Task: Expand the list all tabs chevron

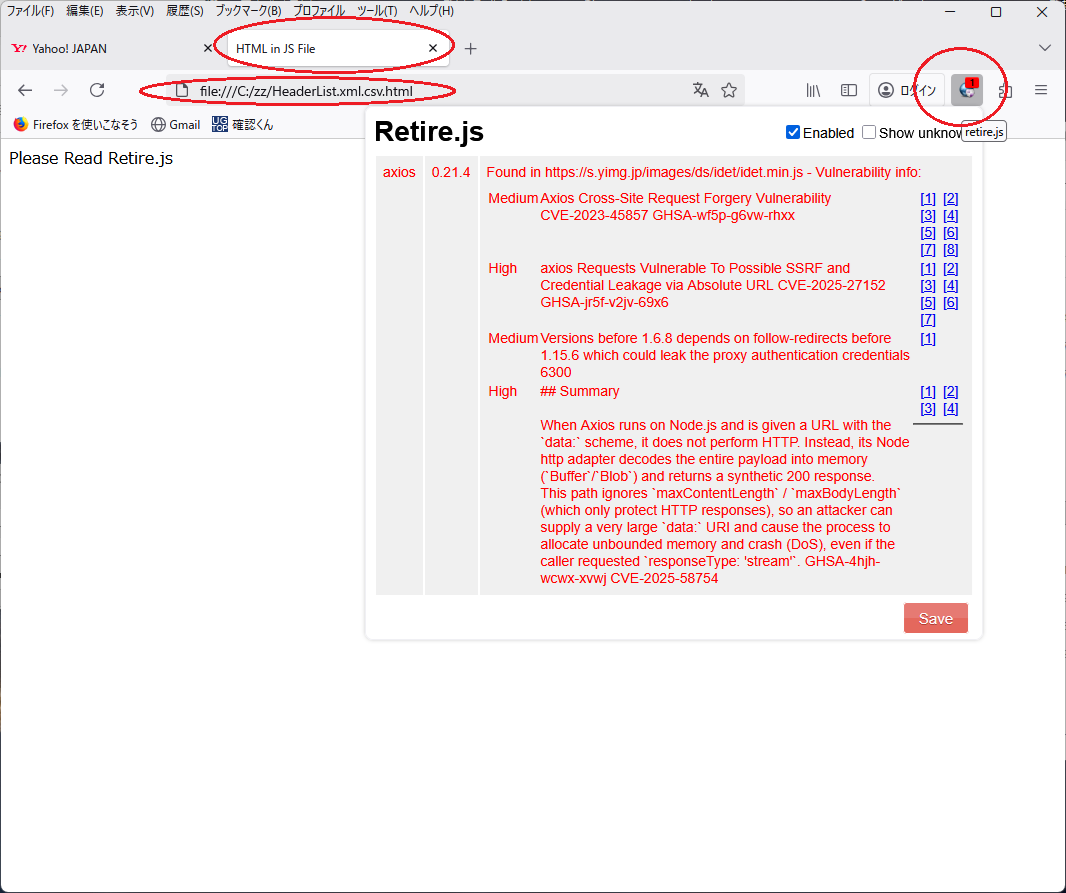Action: click(1045, 48)
